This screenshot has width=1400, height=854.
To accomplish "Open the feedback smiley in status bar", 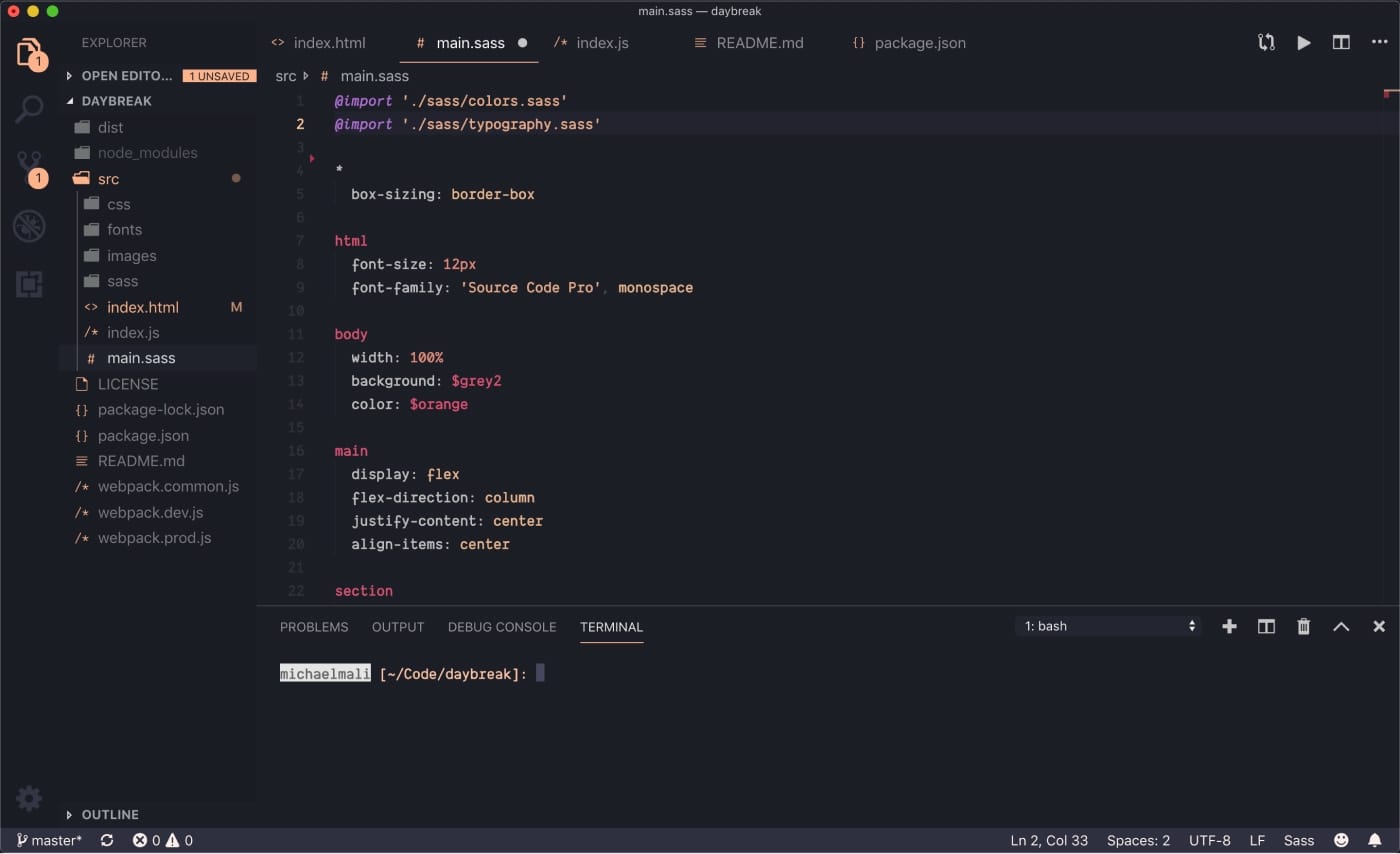I will click(1341, 841).
